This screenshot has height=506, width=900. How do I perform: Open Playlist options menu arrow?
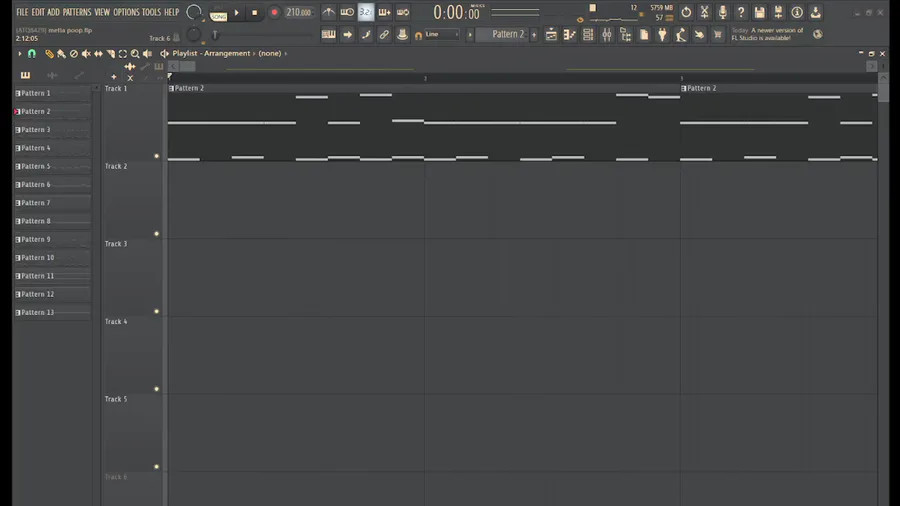[x=20, y=53]
